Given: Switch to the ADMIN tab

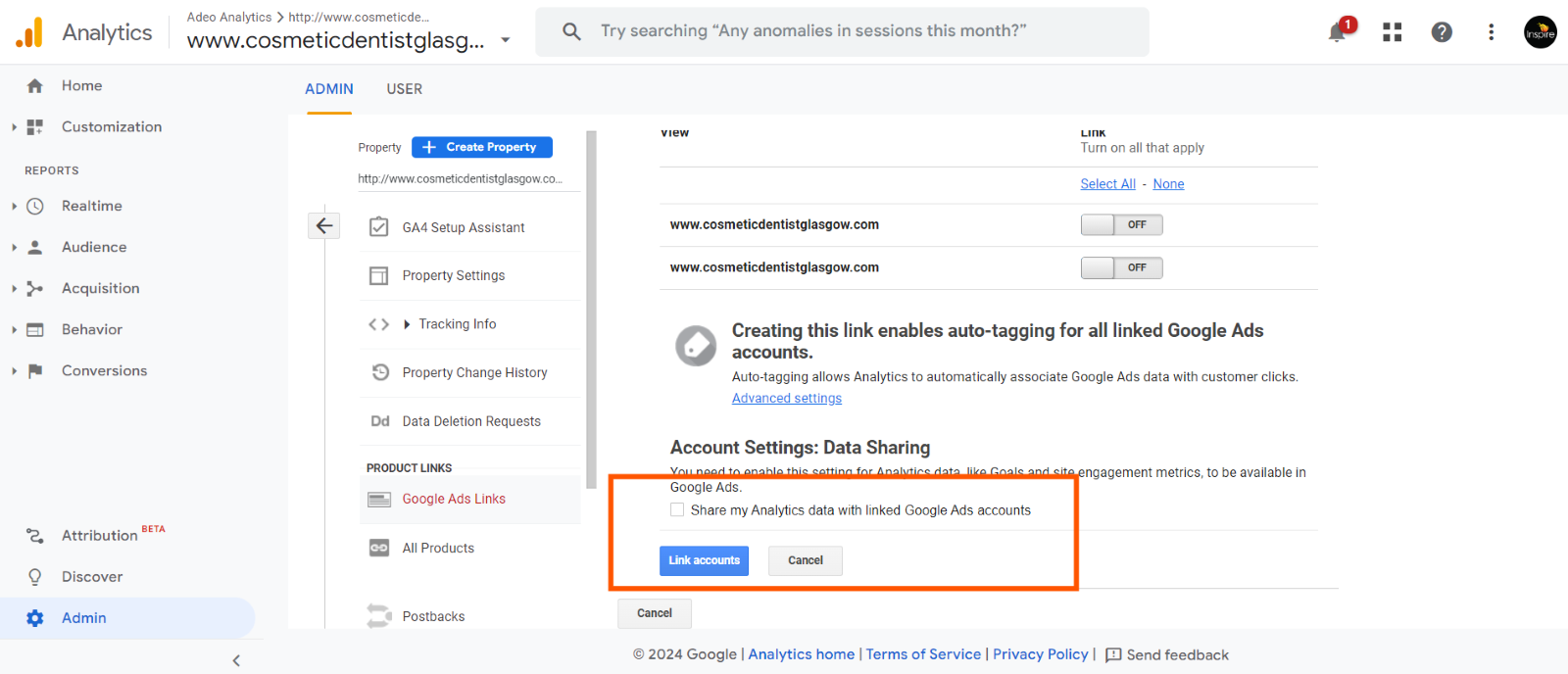Looking at the screenshot, I should pos(329,89).
